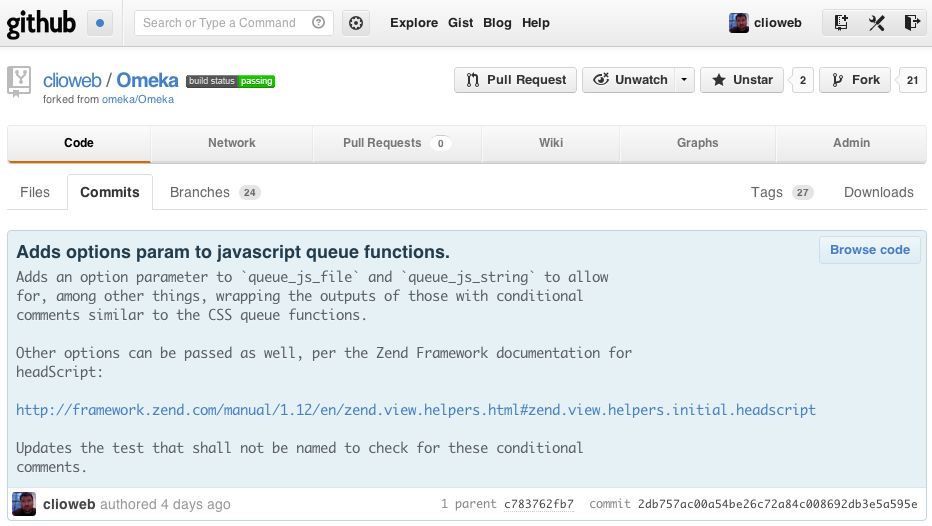Click the build status passing badge
The height and width of the screenshot is (526, 932).
tap(230, 81)
